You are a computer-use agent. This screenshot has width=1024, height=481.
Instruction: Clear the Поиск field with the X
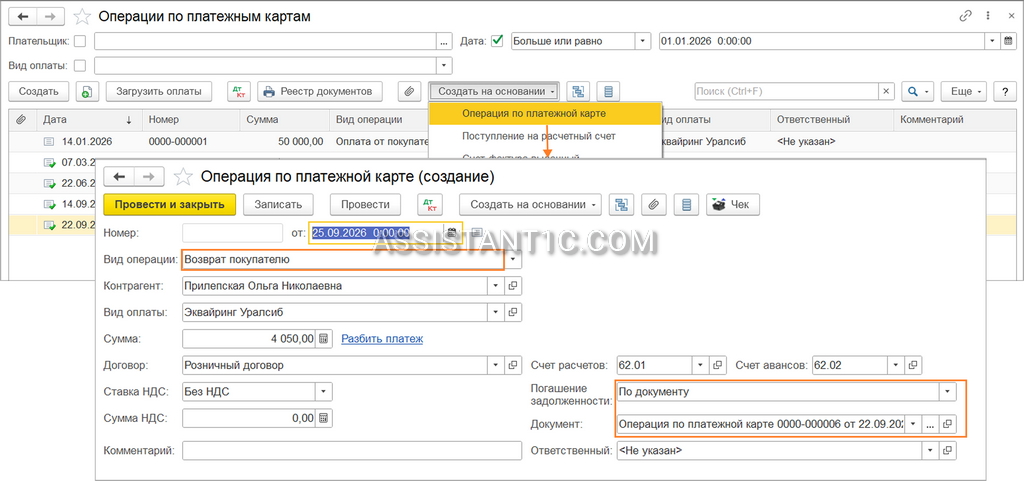886,91
